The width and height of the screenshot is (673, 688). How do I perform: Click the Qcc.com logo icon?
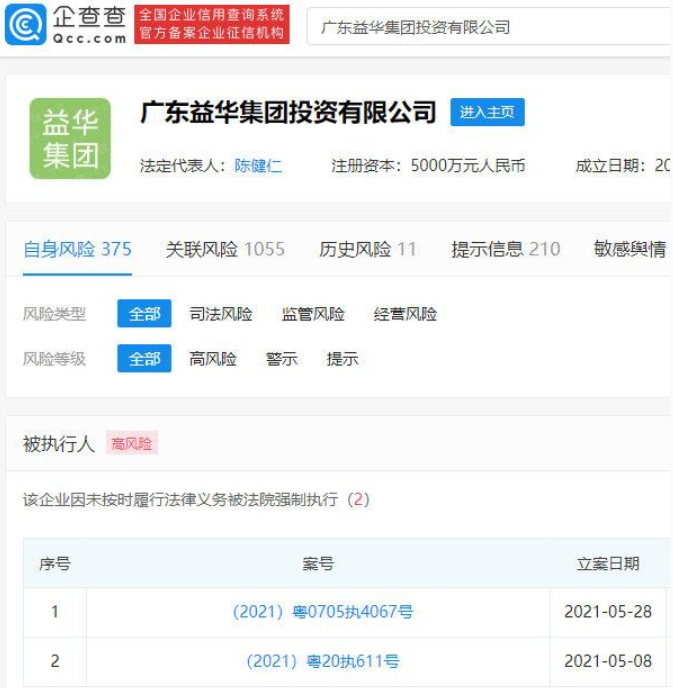25,25
